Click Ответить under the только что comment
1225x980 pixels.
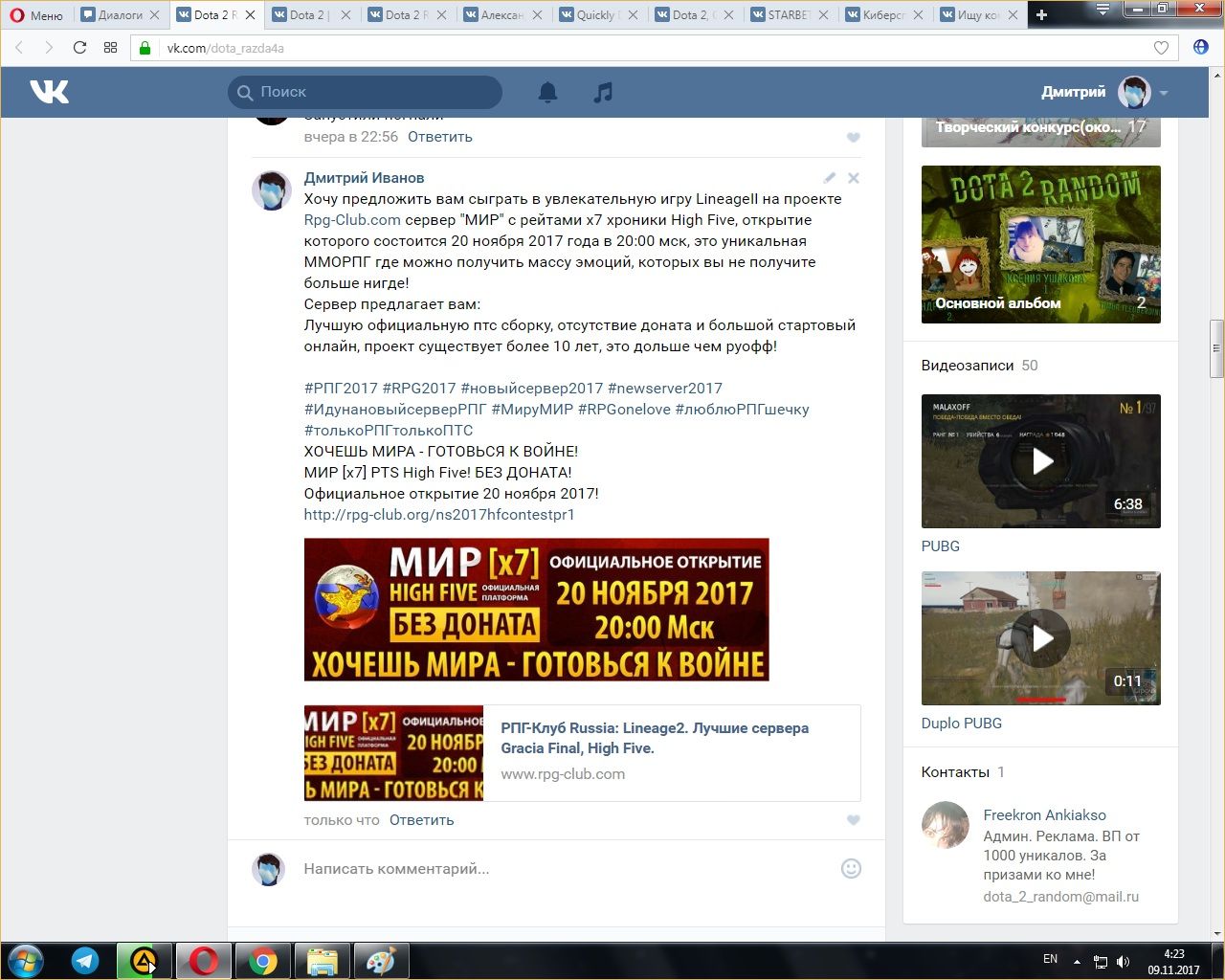[x=421, y=820]
